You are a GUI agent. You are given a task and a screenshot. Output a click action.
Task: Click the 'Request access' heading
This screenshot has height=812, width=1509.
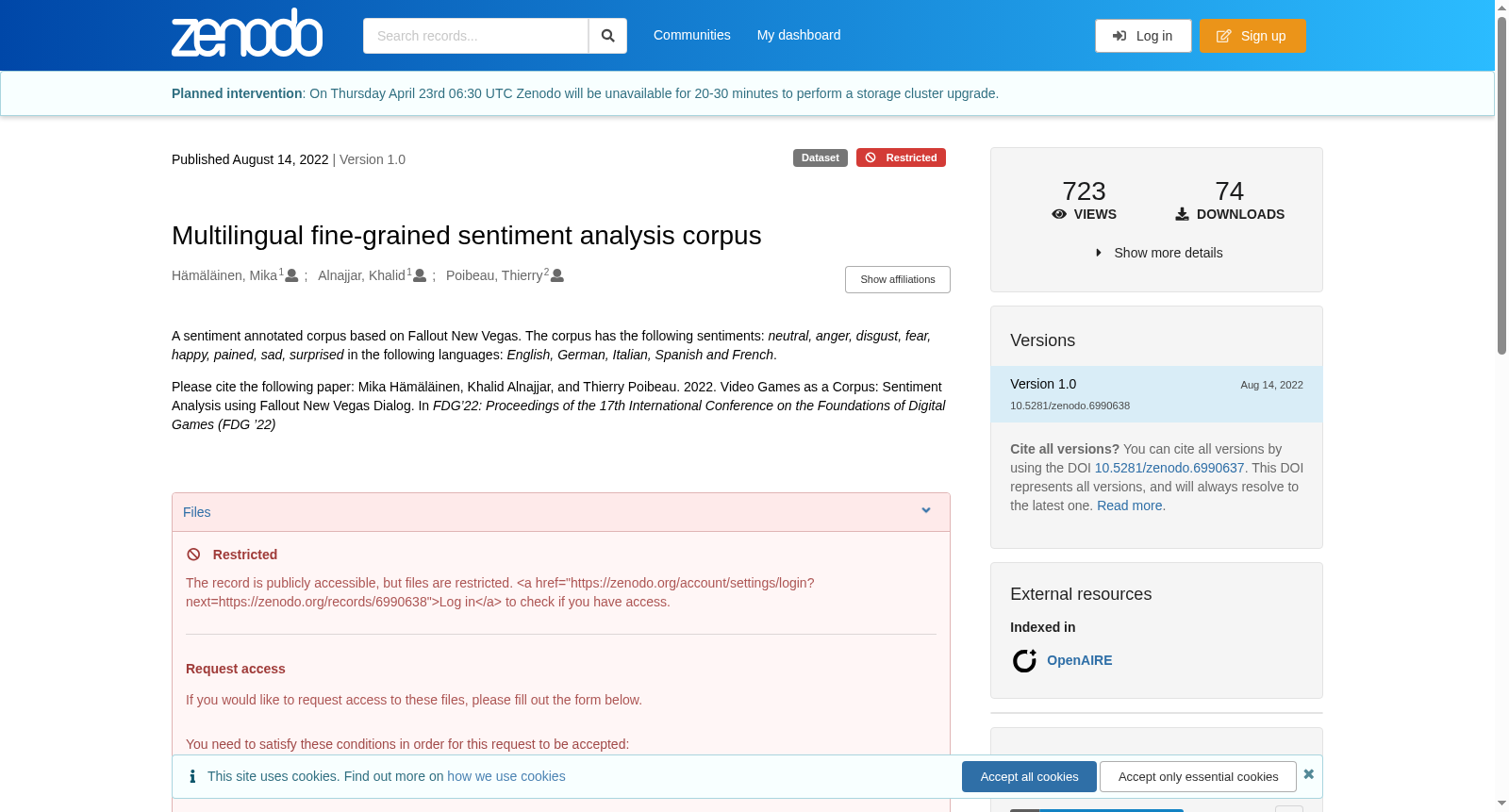pos(236,669)
